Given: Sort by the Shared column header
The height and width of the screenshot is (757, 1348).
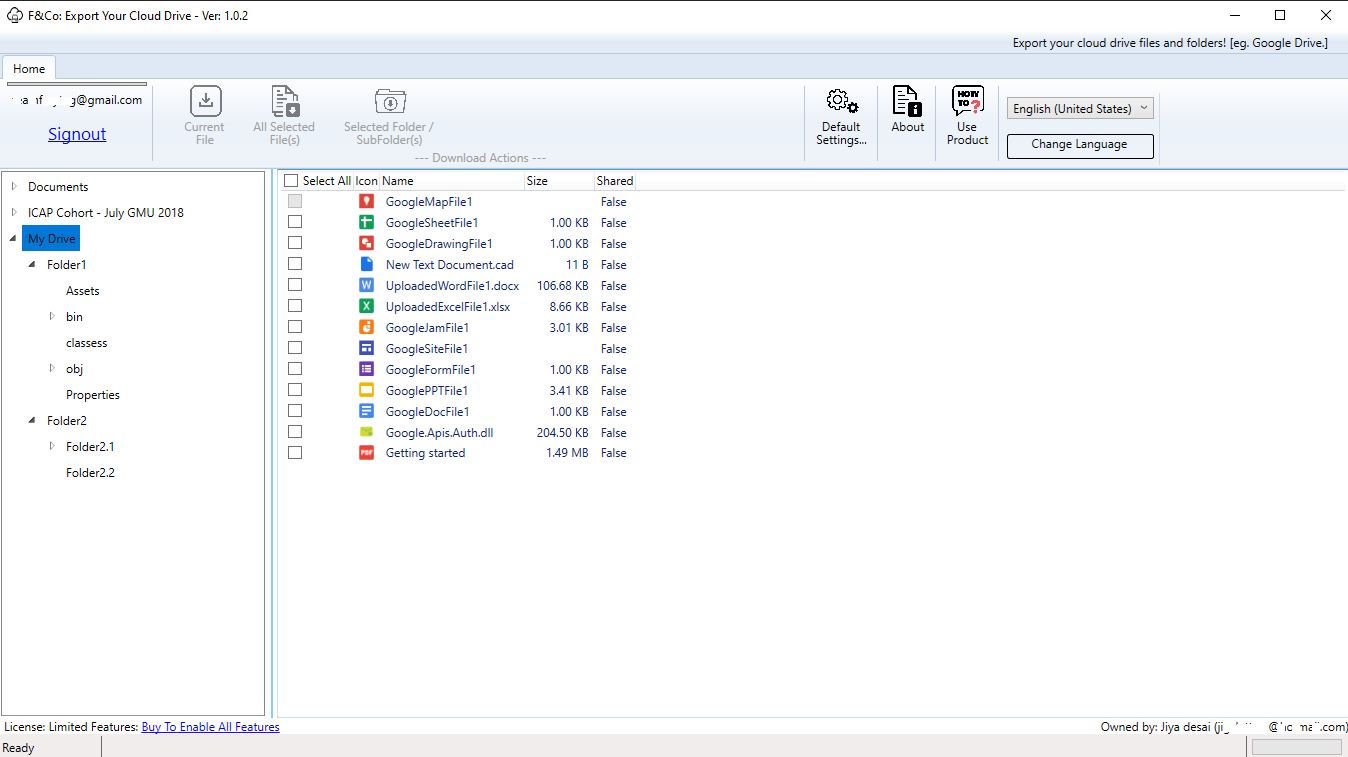Looking at the screenshot, I should (615, 181).
